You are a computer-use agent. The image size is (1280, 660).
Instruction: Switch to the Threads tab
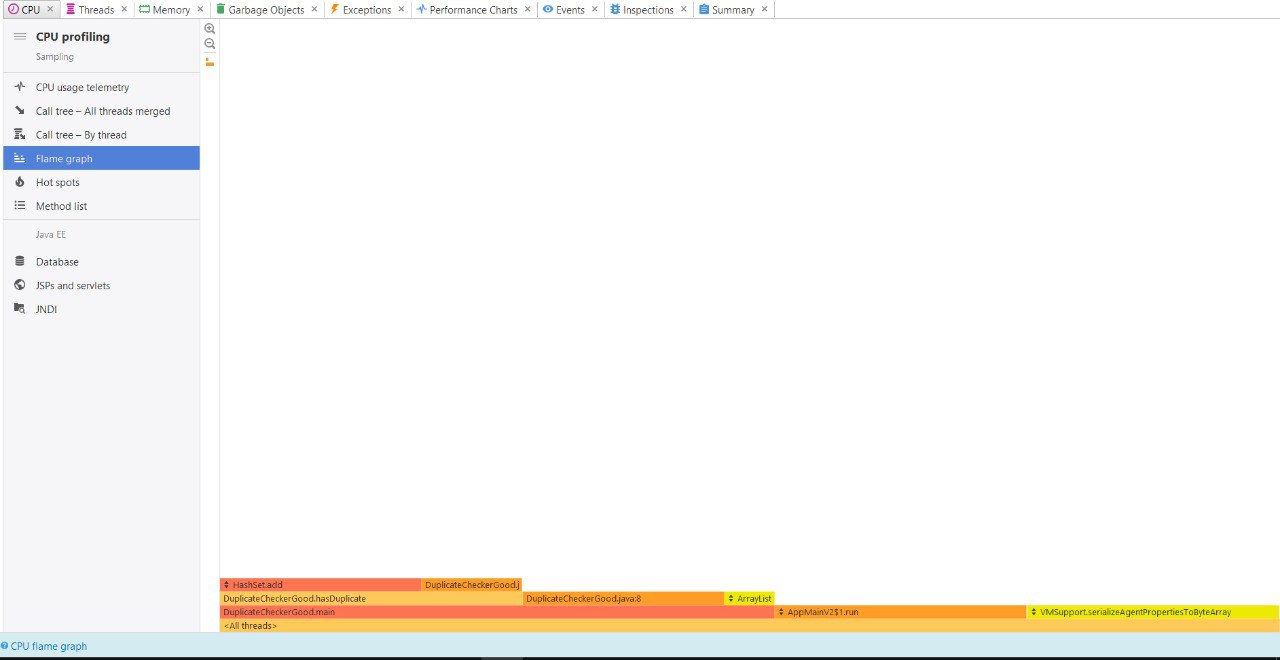96,9
